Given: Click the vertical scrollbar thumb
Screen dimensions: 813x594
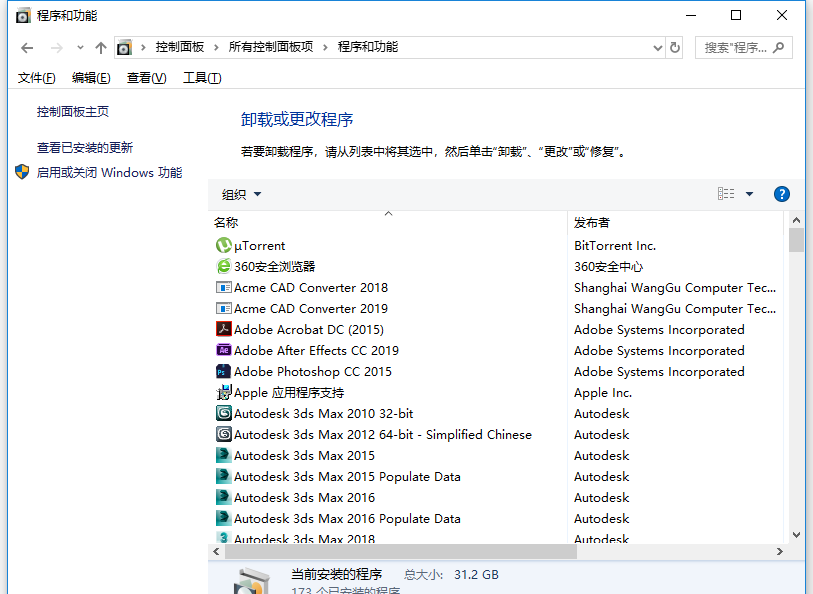Looking at the screenshot, I should [796, 240].
